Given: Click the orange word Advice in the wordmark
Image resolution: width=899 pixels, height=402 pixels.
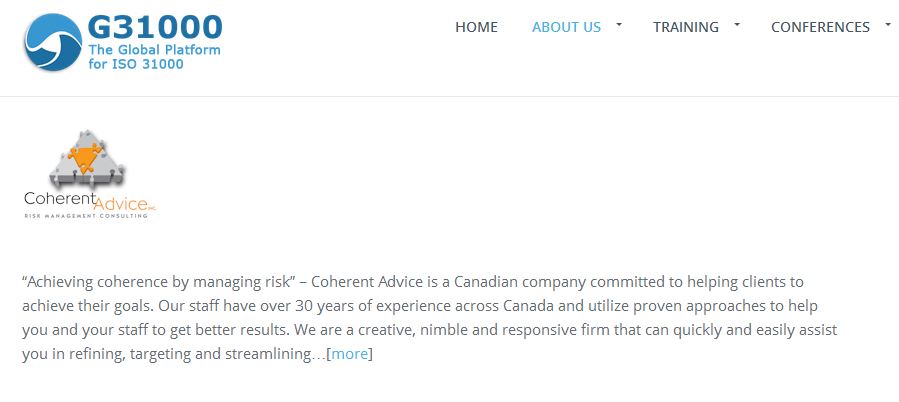Looking at the screenshot, I should coord(119,204).
